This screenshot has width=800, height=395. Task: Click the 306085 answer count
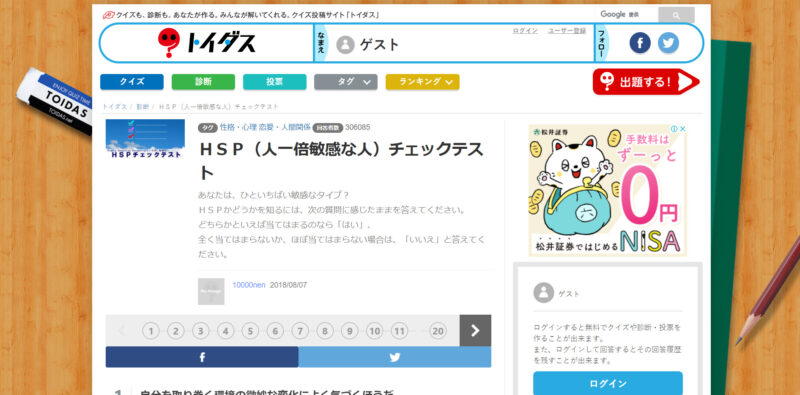point(358,127)
